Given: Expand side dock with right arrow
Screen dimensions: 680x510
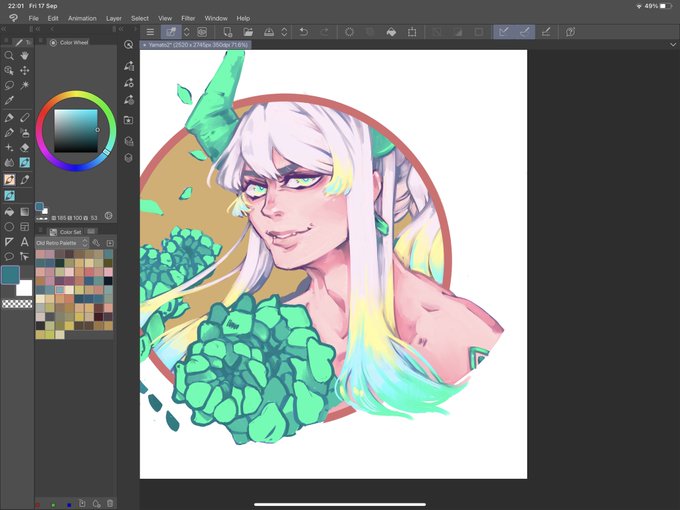Looking at the screenshot, I should 135,29.
